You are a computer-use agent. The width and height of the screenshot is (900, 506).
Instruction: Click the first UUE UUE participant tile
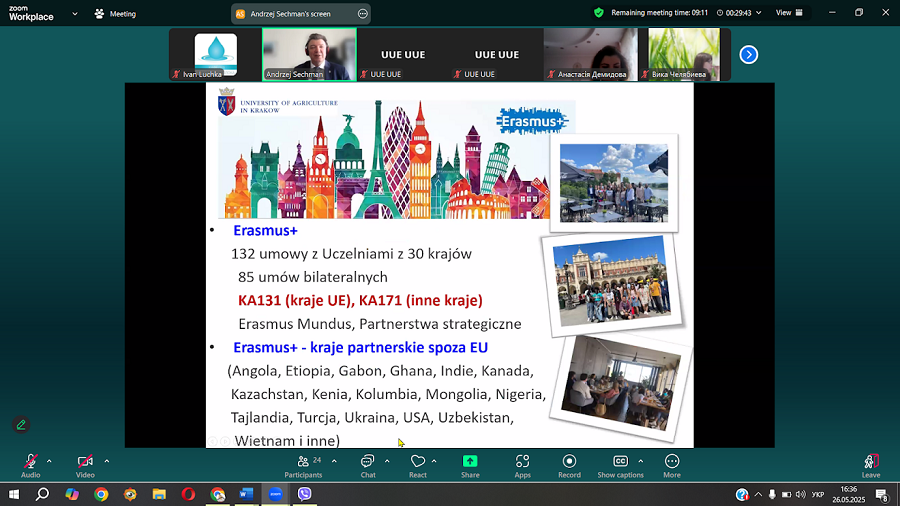[x=403, y=55]
